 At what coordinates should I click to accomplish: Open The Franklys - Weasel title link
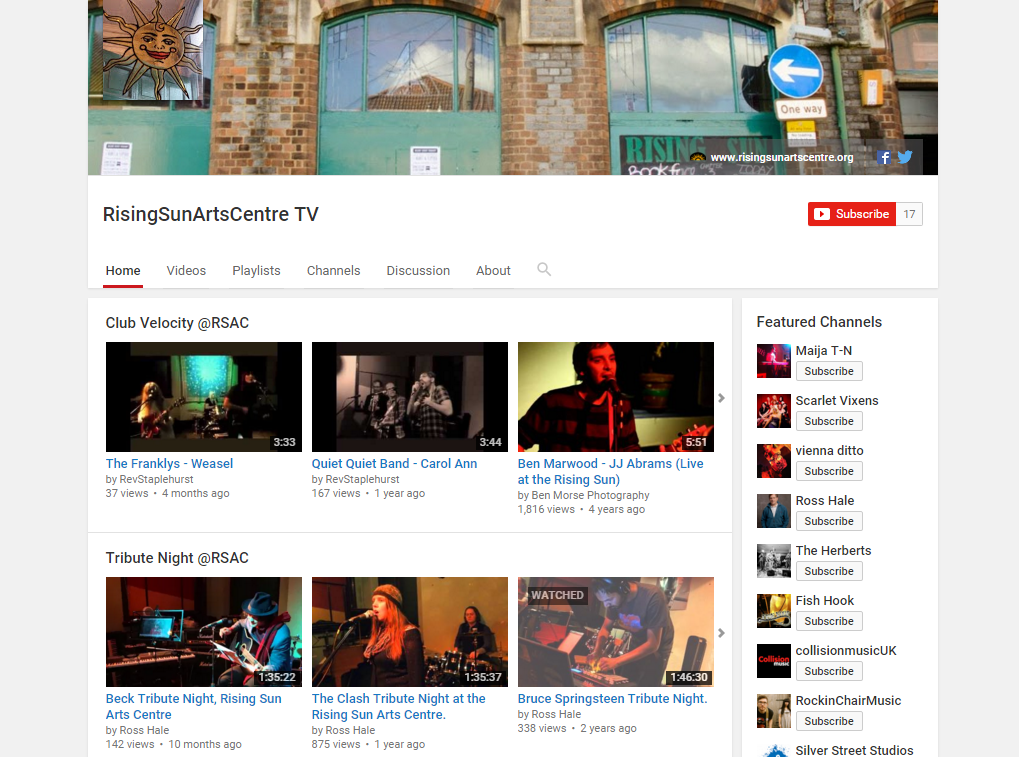[x=169, y=464]
